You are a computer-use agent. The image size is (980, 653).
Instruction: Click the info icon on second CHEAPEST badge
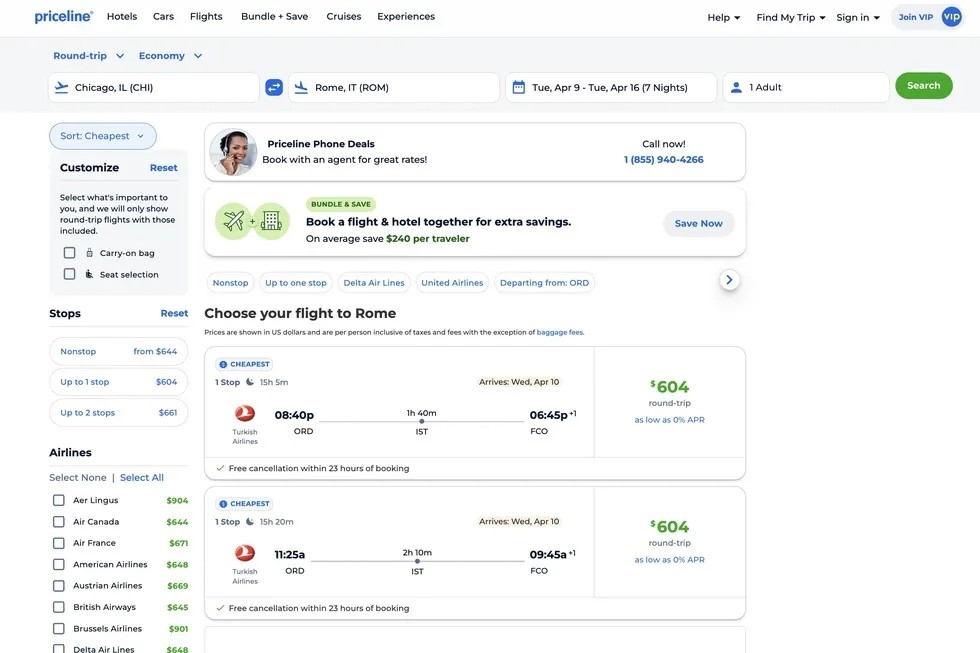223,504
